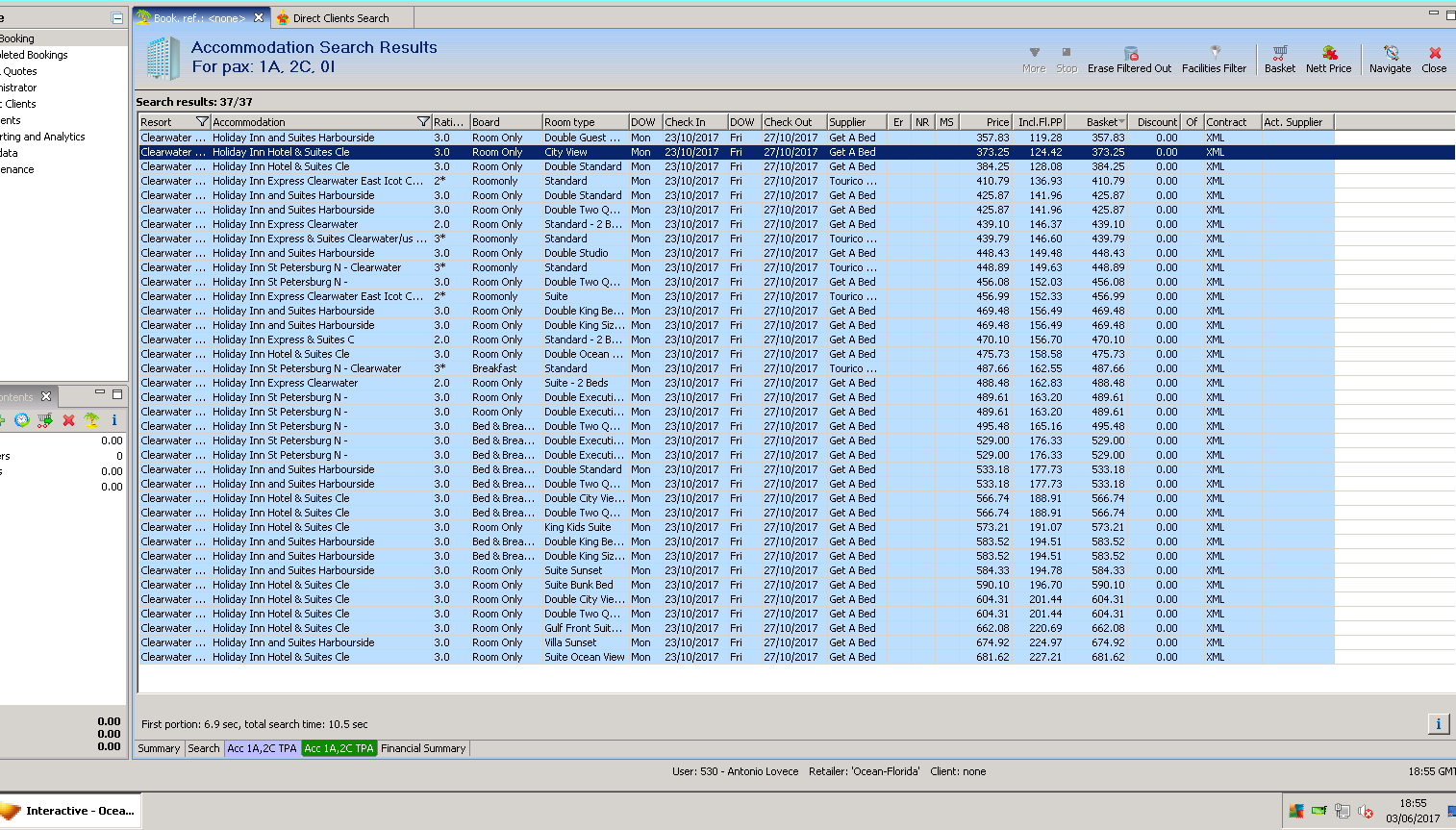Open the Financial Summary bottom tab

[x=423, y=748]
